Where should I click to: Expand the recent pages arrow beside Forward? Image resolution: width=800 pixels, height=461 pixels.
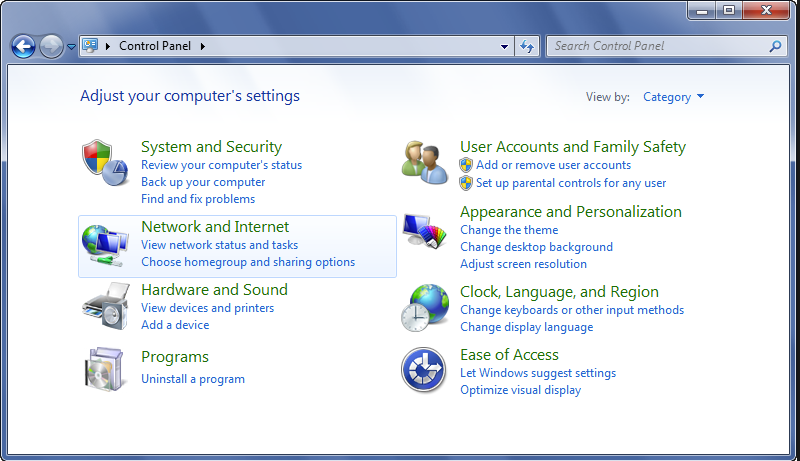tap(71, 46)
